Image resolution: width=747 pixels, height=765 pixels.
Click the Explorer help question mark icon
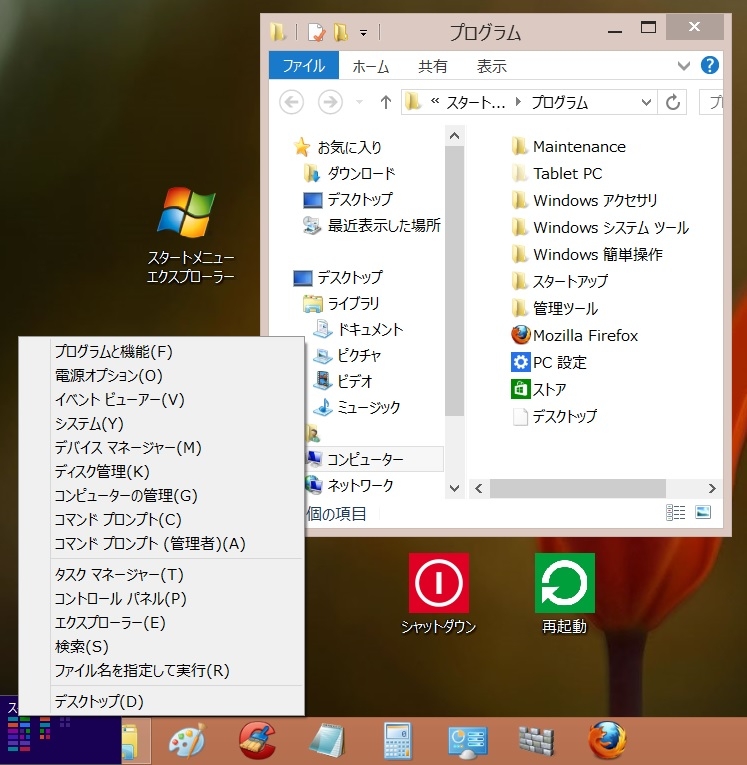[710, 66]
